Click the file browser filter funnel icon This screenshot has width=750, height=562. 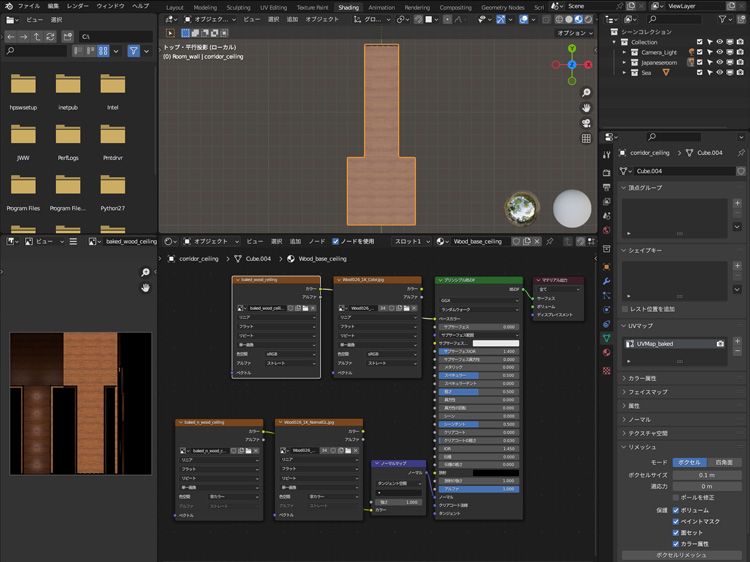point(134,51)
